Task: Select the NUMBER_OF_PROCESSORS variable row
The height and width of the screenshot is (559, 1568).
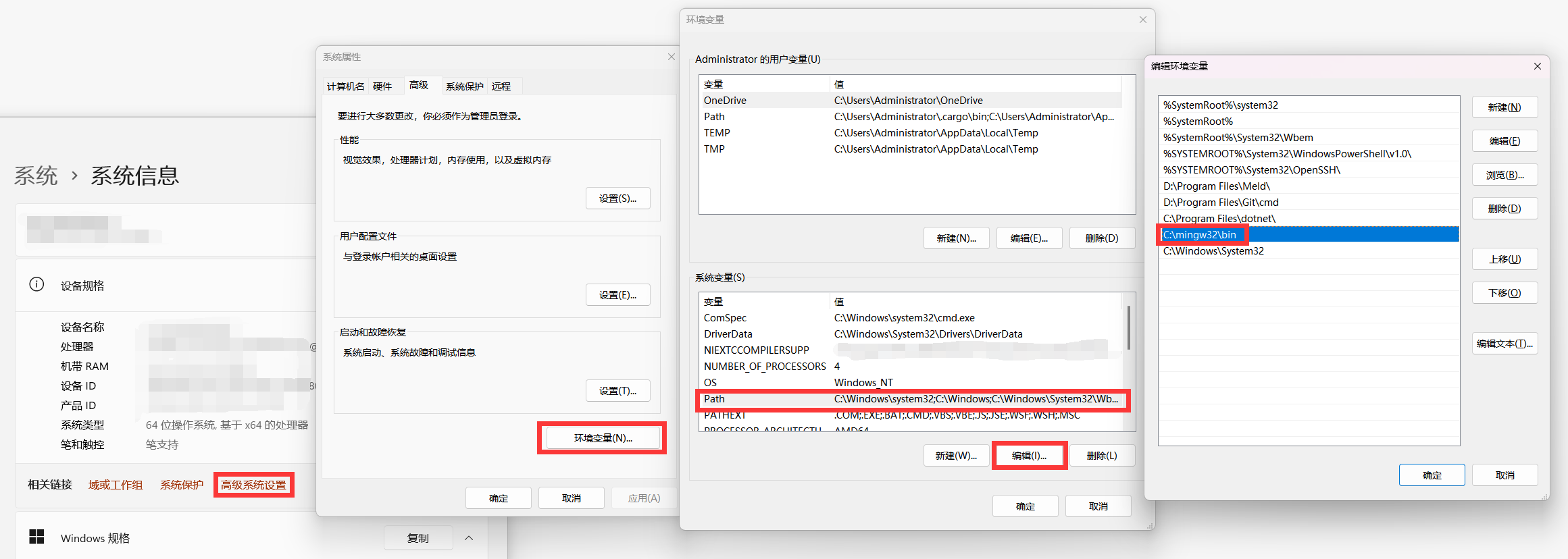Action: tap(910, 367)
